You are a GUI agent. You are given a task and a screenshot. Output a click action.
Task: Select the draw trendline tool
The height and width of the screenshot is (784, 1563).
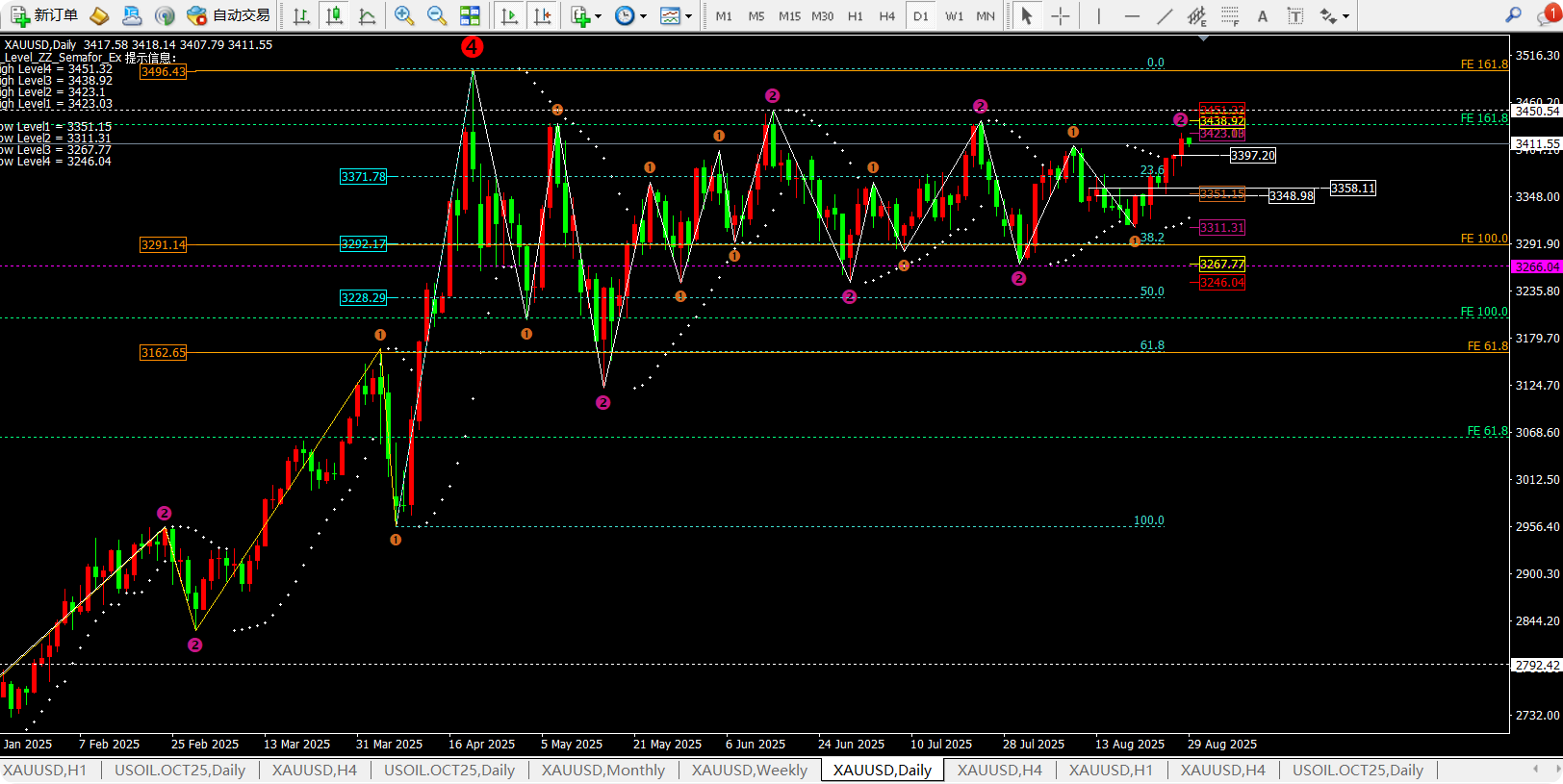pos(1165,15)
